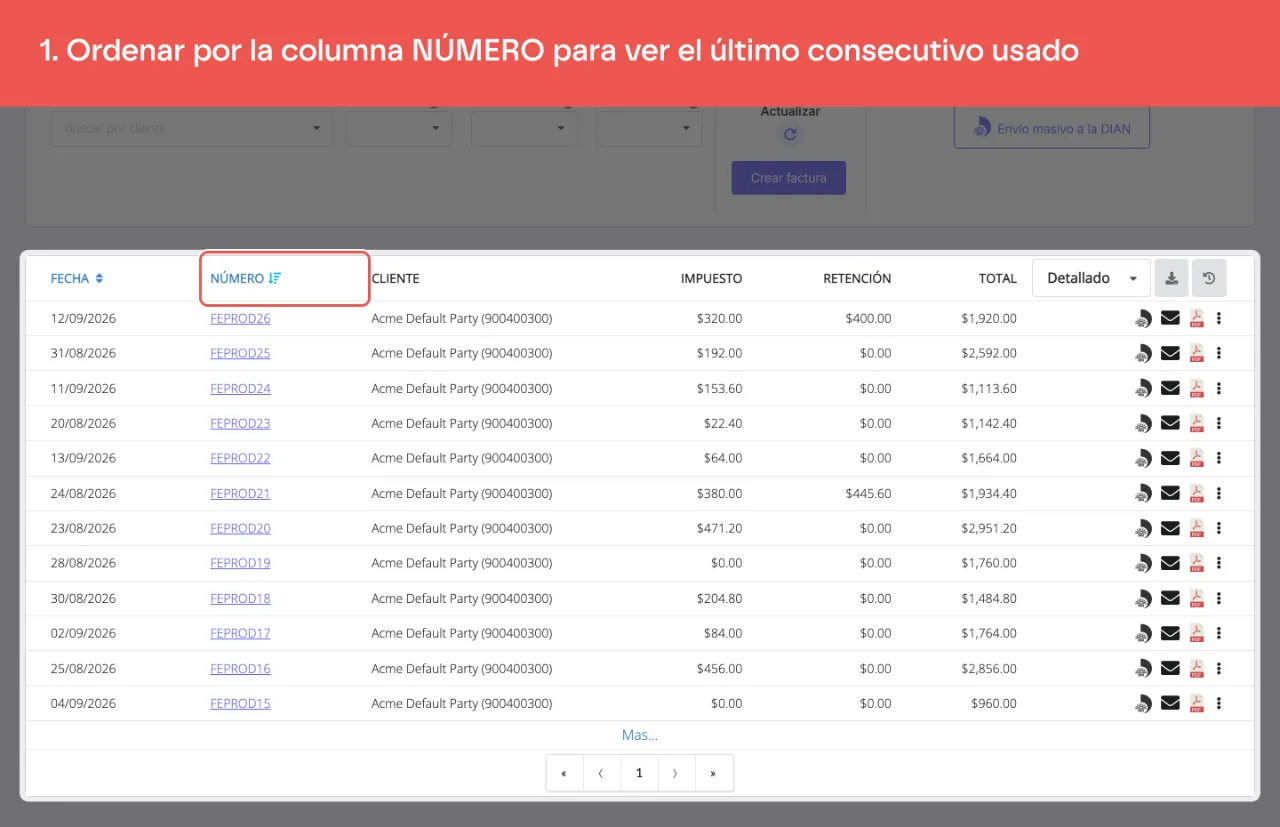Open invoice link FEPROD15
The image size is (1280, 827).
click(240, 703)
